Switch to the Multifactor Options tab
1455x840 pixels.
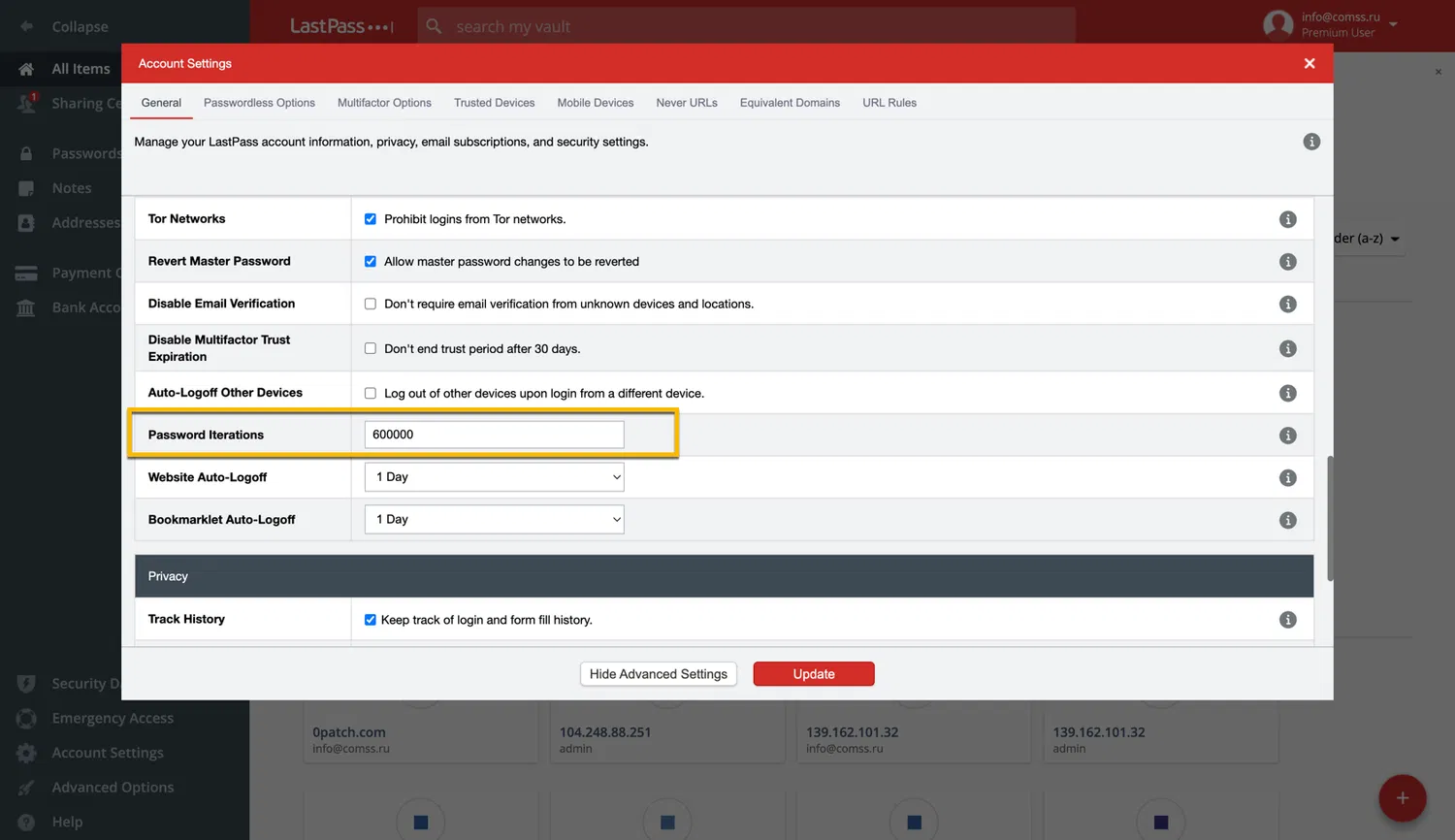[384, 103]
